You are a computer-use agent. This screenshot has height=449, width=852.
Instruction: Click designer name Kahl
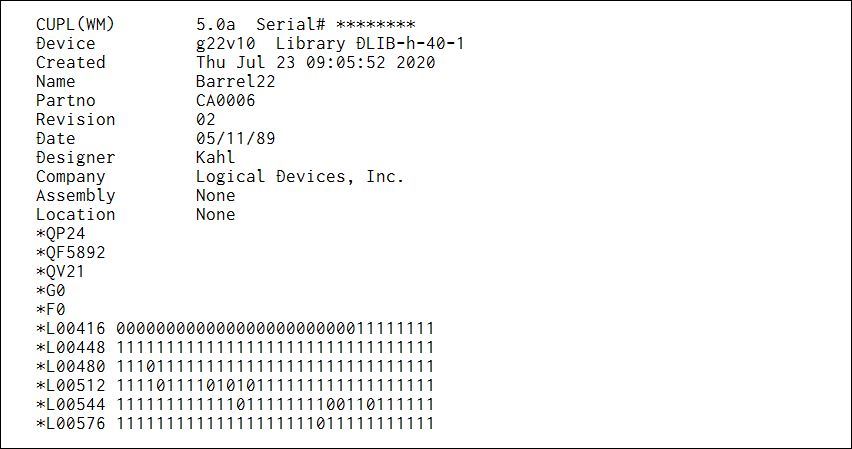tap(215, 157)
